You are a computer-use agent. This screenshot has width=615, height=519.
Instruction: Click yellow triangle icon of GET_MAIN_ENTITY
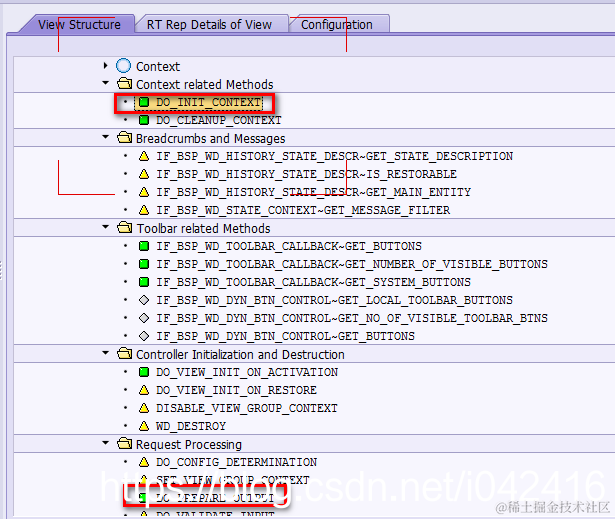click(x=144, y=192)
